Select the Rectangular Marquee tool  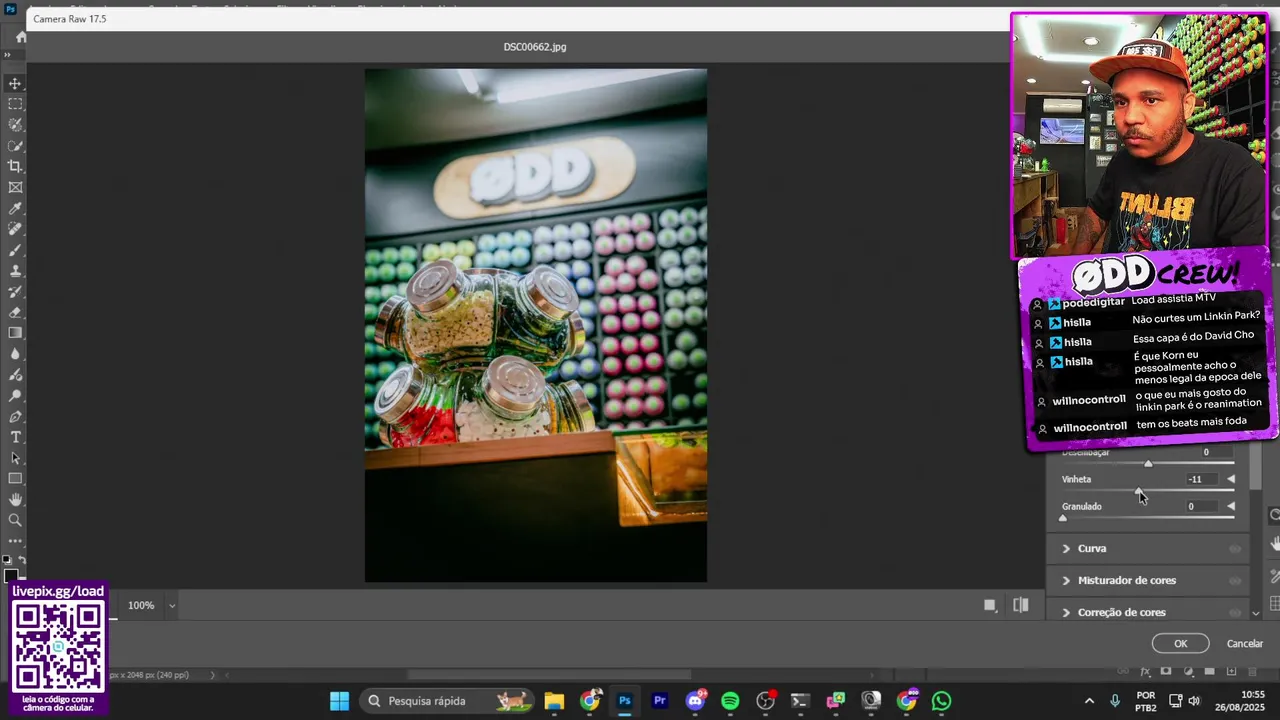coord(15,104)
